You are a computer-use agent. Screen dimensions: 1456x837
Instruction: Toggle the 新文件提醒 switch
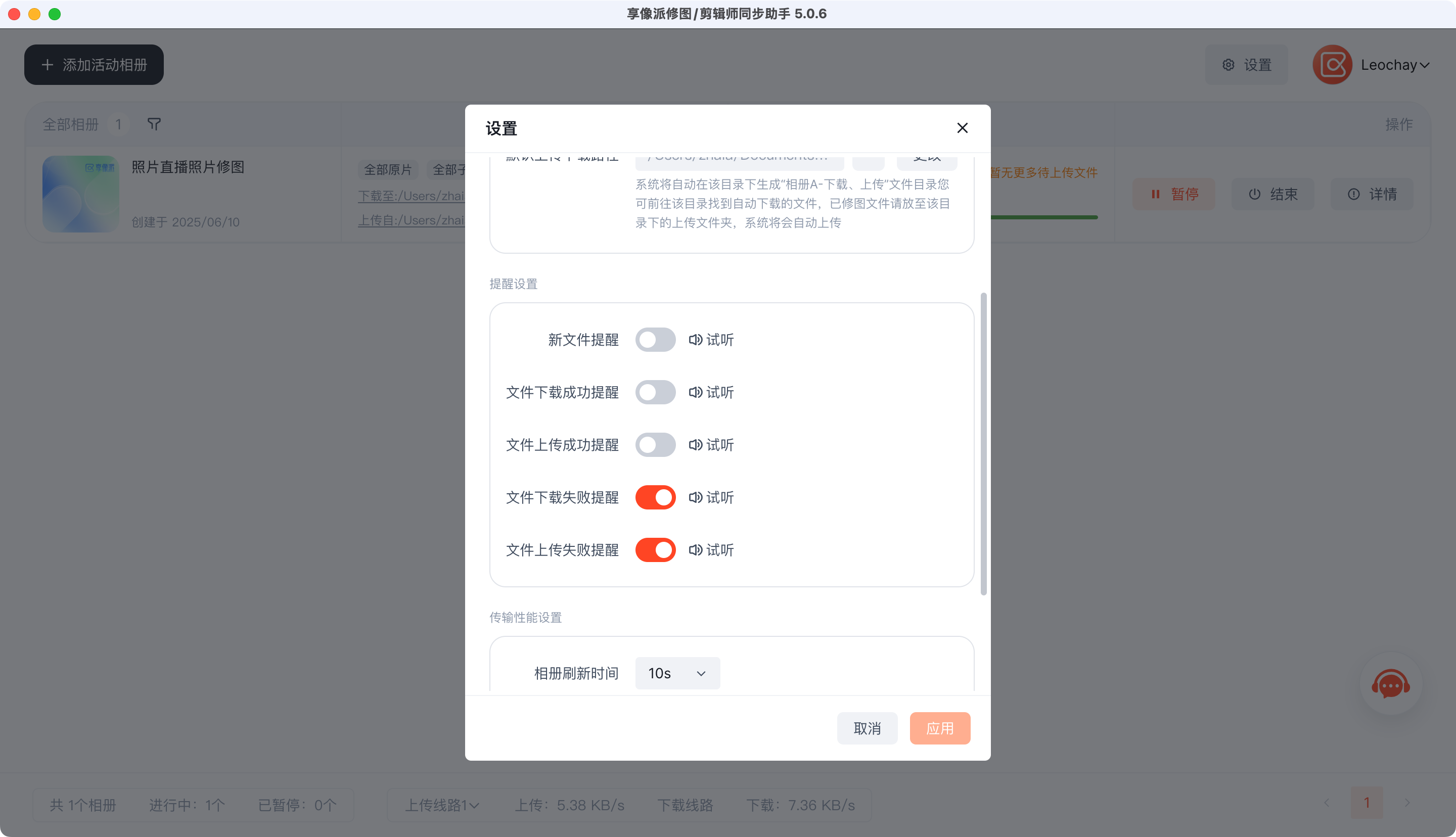655,340
